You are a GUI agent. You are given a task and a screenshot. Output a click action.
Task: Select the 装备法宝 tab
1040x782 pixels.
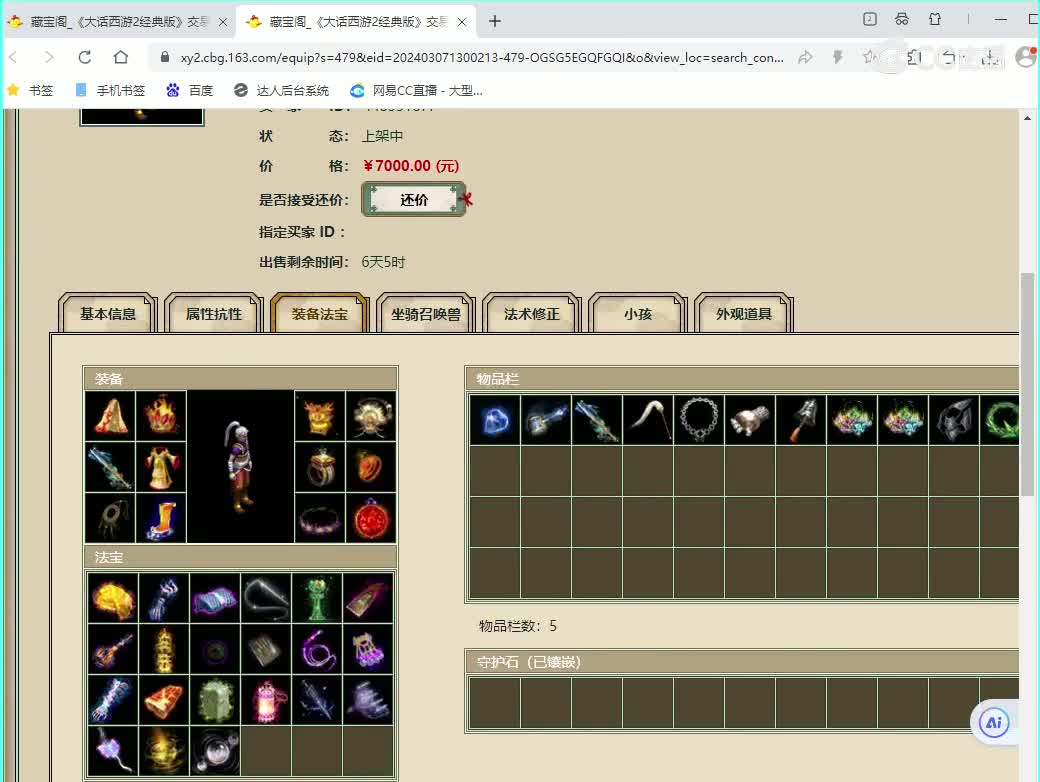pyautogui.click(x=320, y=313)
